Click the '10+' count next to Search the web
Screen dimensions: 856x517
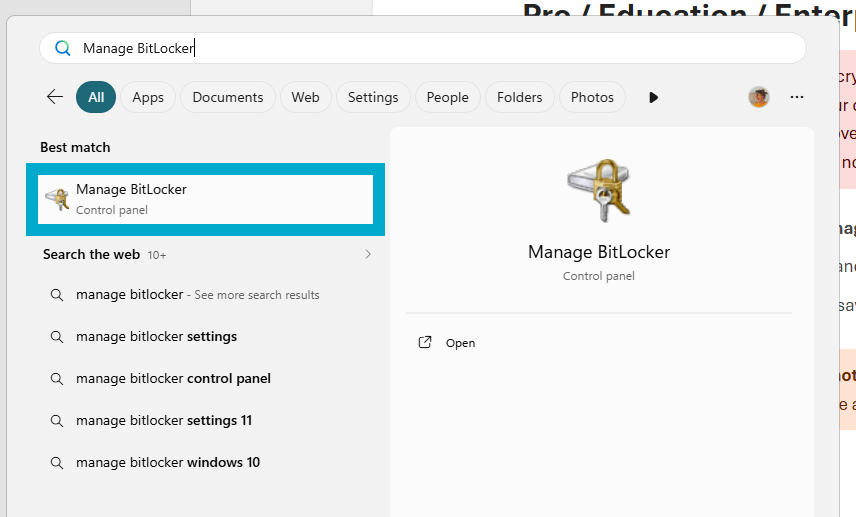[x=157, y=255]
